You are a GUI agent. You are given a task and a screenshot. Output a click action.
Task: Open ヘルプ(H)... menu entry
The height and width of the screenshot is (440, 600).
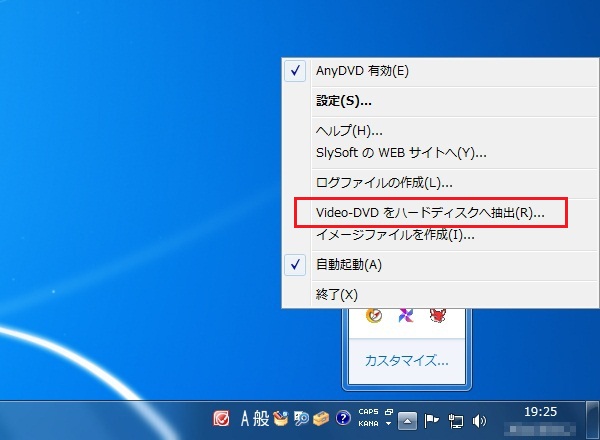point(440,131)
